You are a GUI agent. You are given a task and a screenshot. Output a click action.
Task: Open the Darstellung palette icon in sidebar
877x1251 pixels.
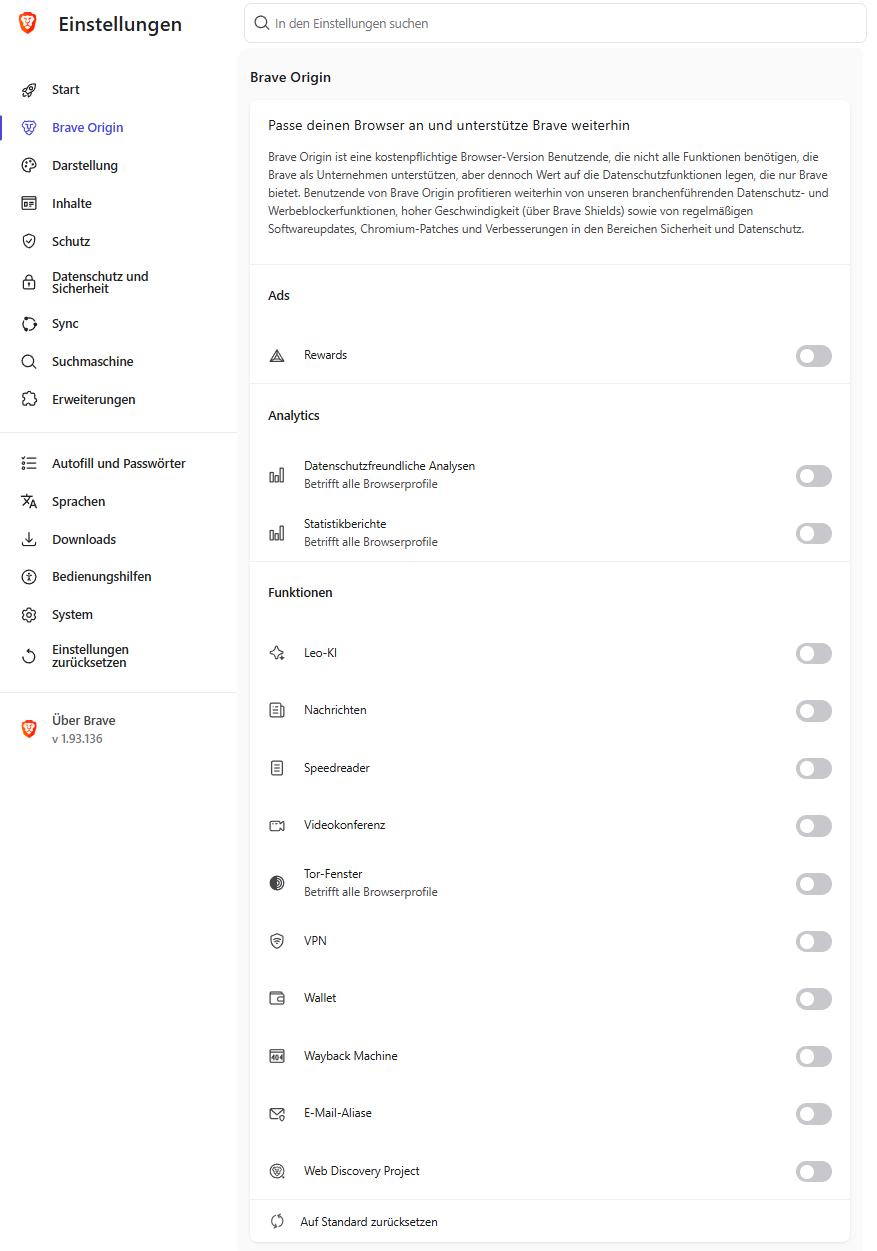pyautogui.click(x=29, y=165)
